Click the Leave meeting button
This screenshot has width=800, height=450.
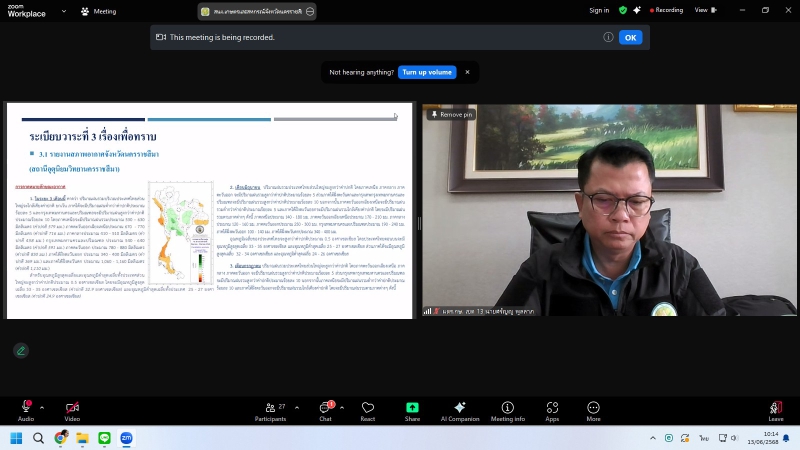(x=776, y=409)
